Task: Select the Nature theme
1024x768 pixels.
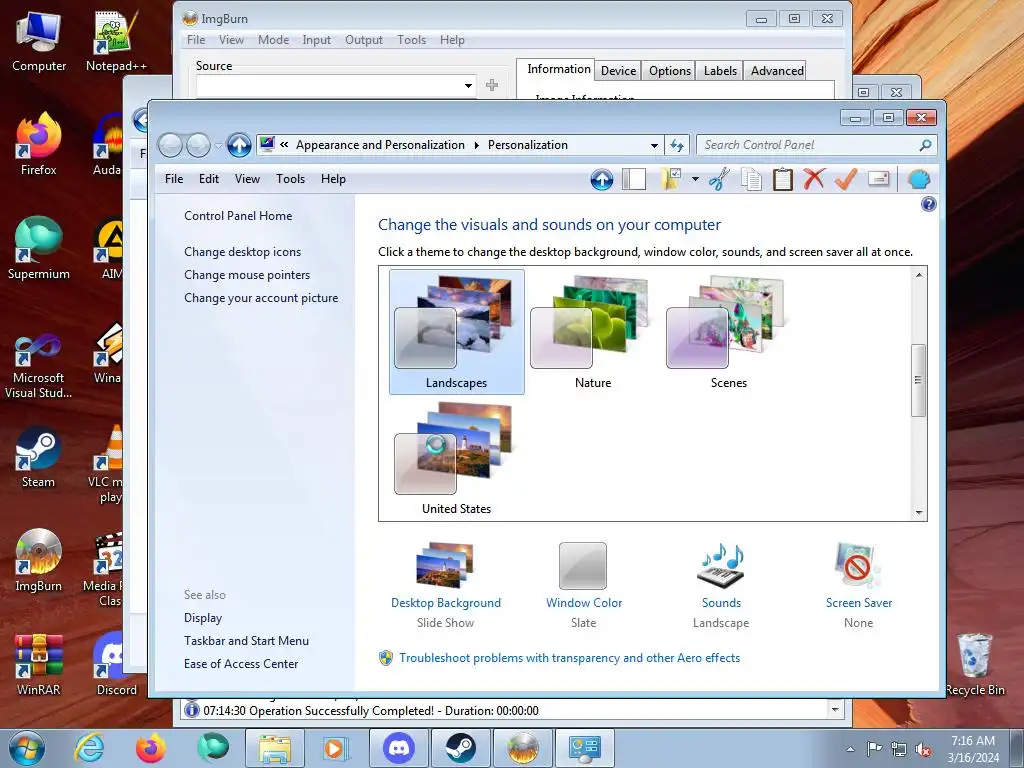Action: [x=593, y=332]
